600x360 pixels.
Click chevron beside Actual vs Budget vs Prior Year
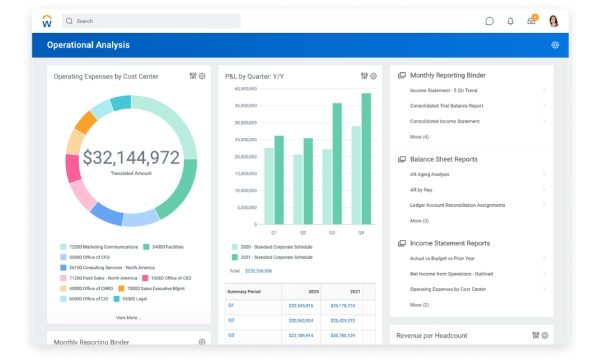point(544,259)
